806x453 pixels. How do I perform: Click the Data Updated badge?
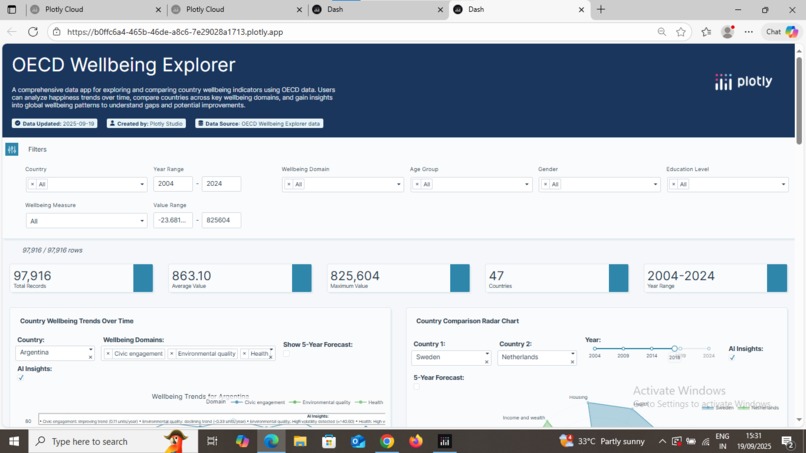(54, 123)
